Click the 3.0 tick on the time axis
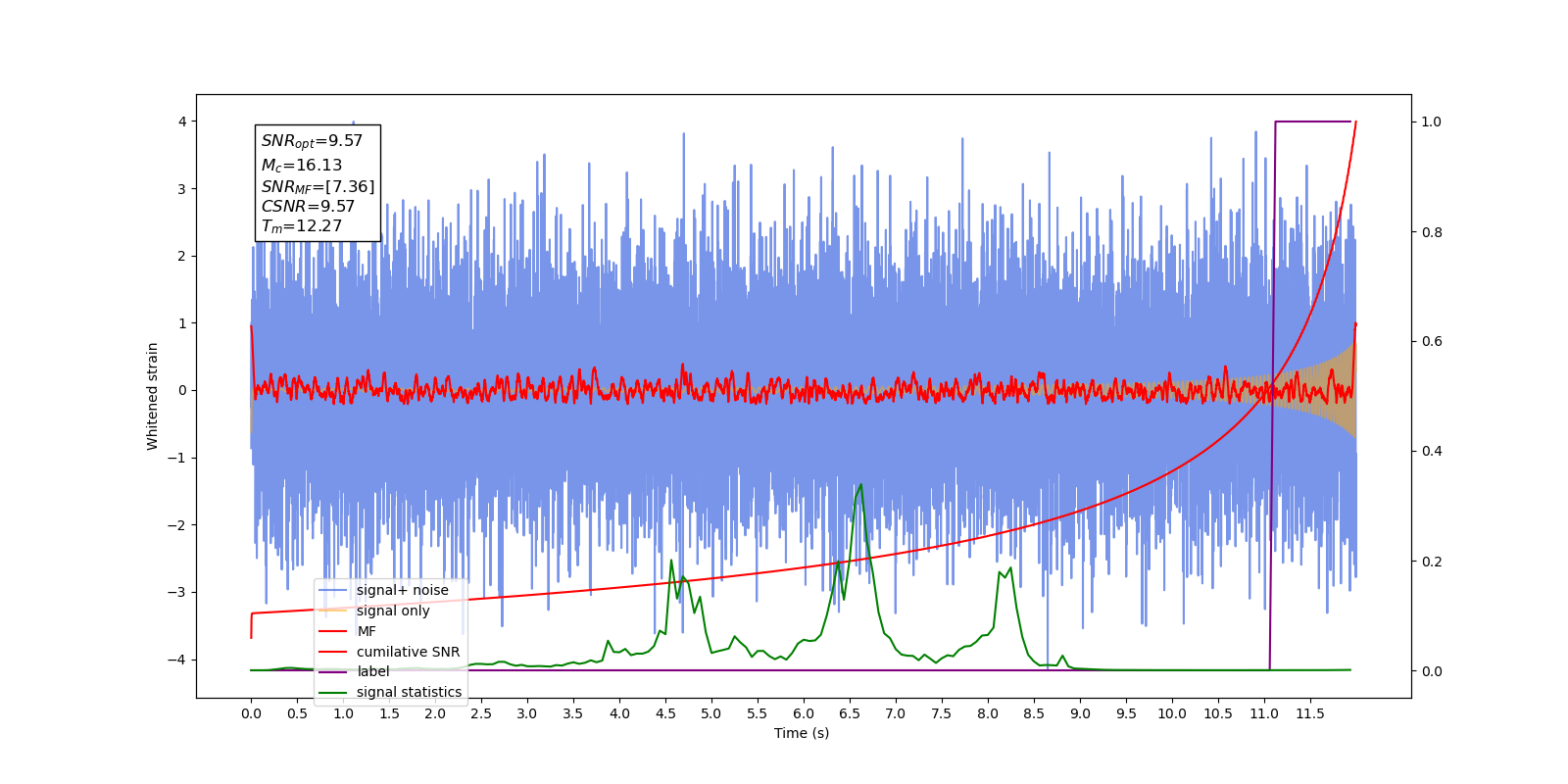Image resolution: width=1568 pixels, height=784 pixels. pos(527,713)
